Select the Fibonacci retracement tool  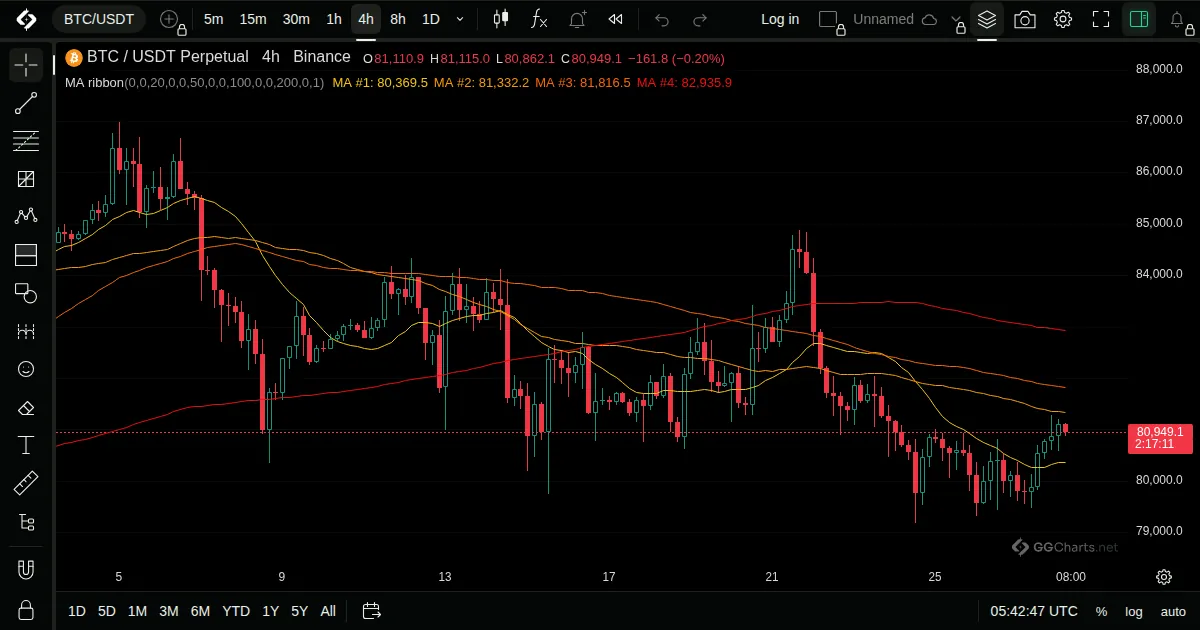tap(26, 141)
